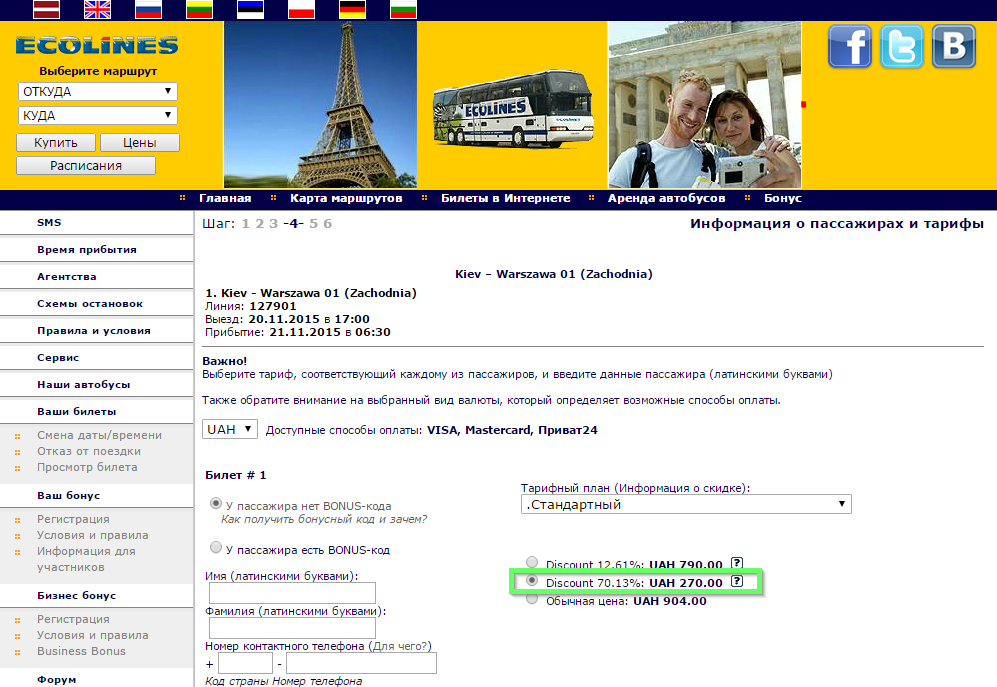The width and height of the screenshot is (997, 687).
Task: Open Бизнес бонус sidebar section
Action: click(76, 595)
